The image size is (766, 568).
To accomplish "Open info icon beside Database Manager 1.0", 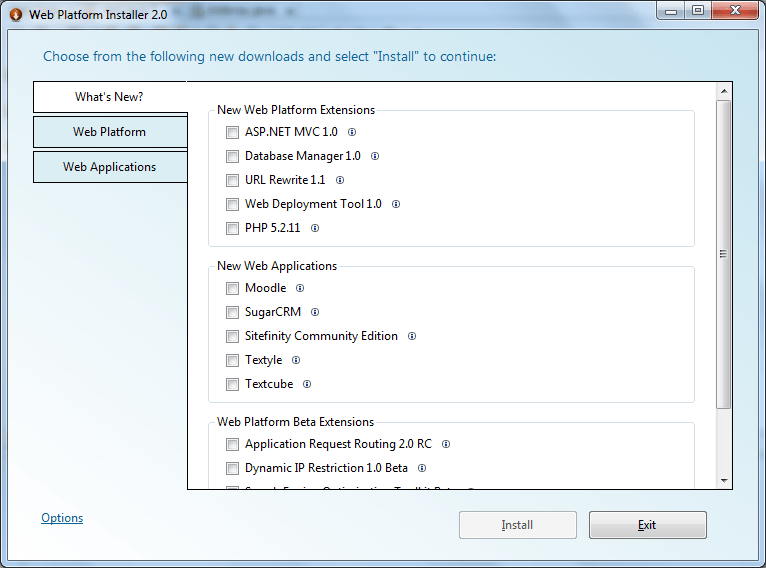I will 375,156.
